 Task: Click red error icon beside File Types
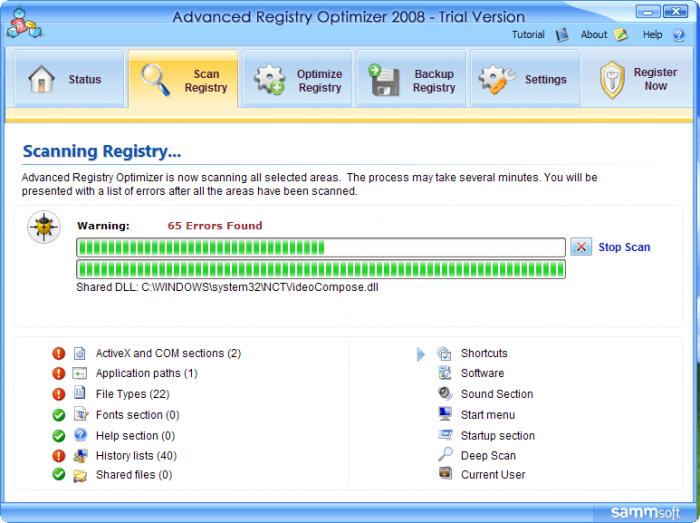point(58,394)
